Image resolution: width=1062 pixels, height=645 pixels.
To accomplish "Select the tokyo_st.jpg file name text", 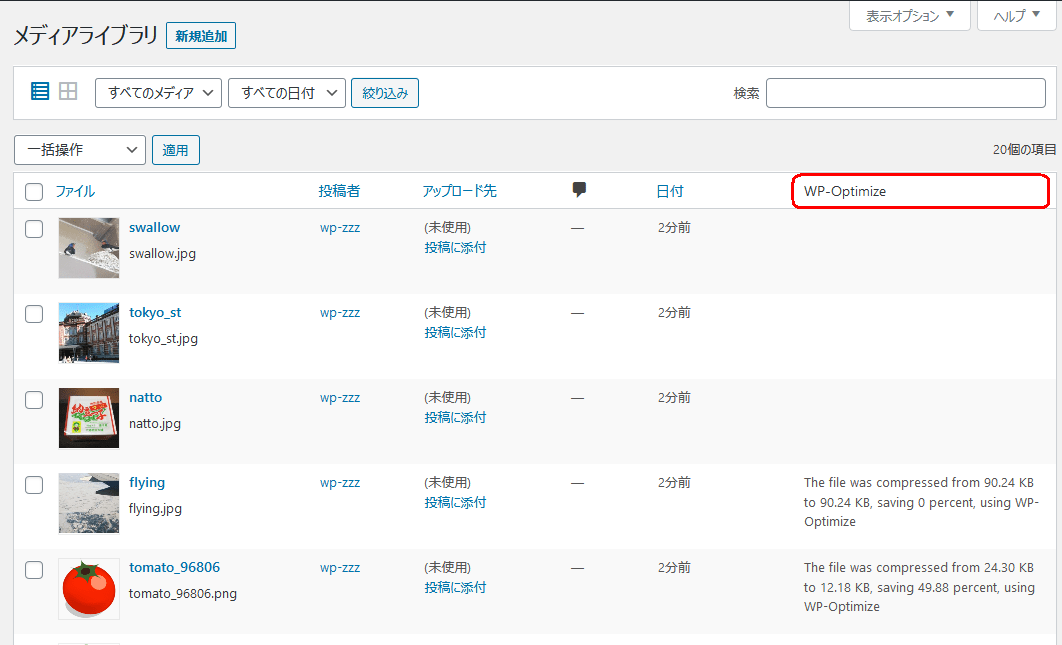I will [163, 339].
